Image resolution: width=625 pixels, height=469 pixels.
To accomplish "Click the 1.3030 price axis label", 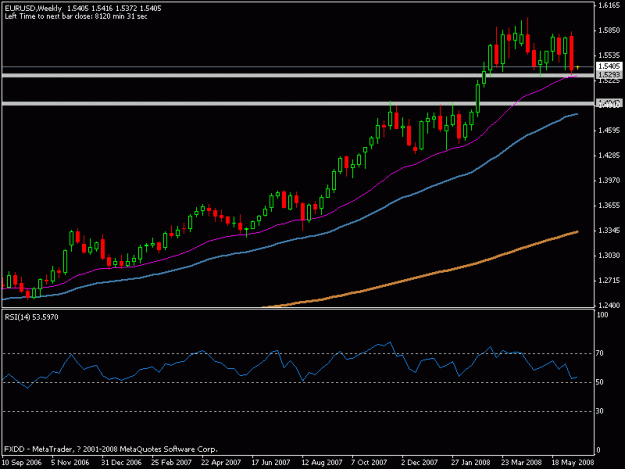I will pos(609,255).
